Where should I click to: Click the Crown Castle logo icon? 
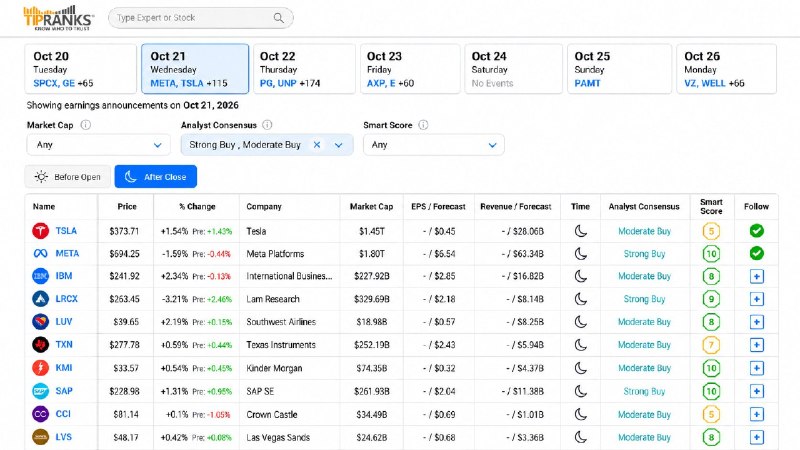click(x=40, y=414)
